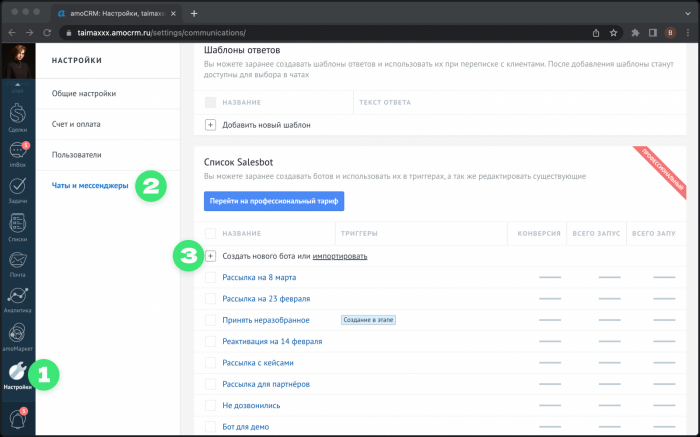700x437 pixels.
Task: Click plus to create new bot
Action: (x=210, y=256)
